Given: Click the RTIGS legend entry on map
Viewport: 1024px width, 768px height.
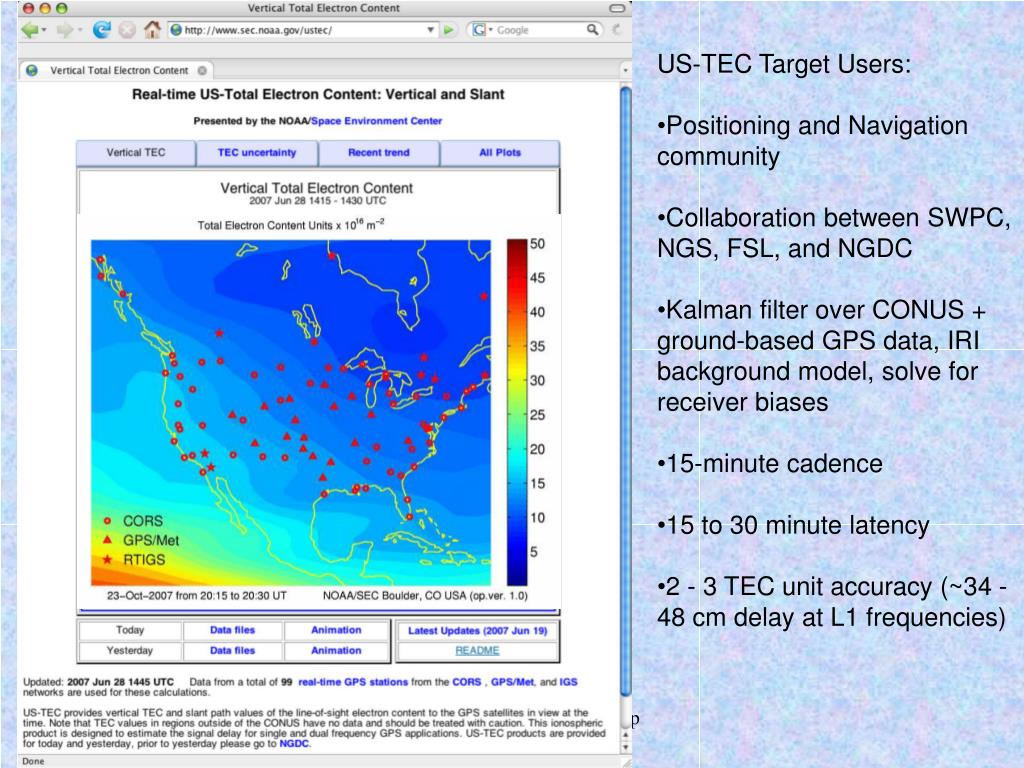Looking at the screenshot, I should click(x=134, y=560).
